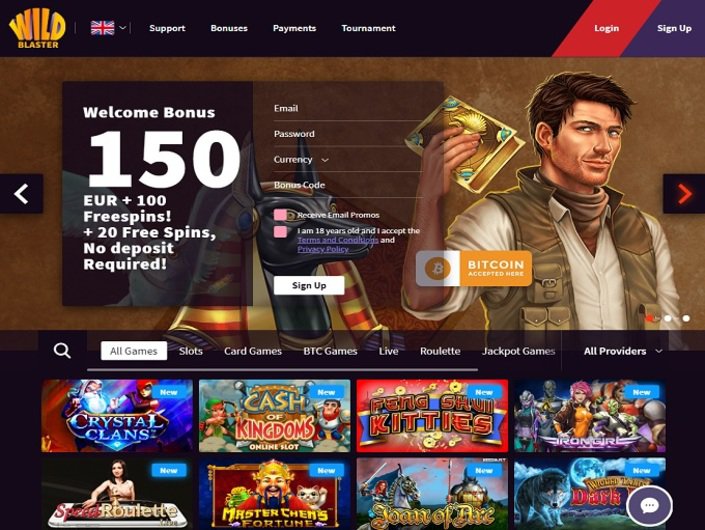
Task: Open the live chat bubble icon
Action: tap(649, 506)
